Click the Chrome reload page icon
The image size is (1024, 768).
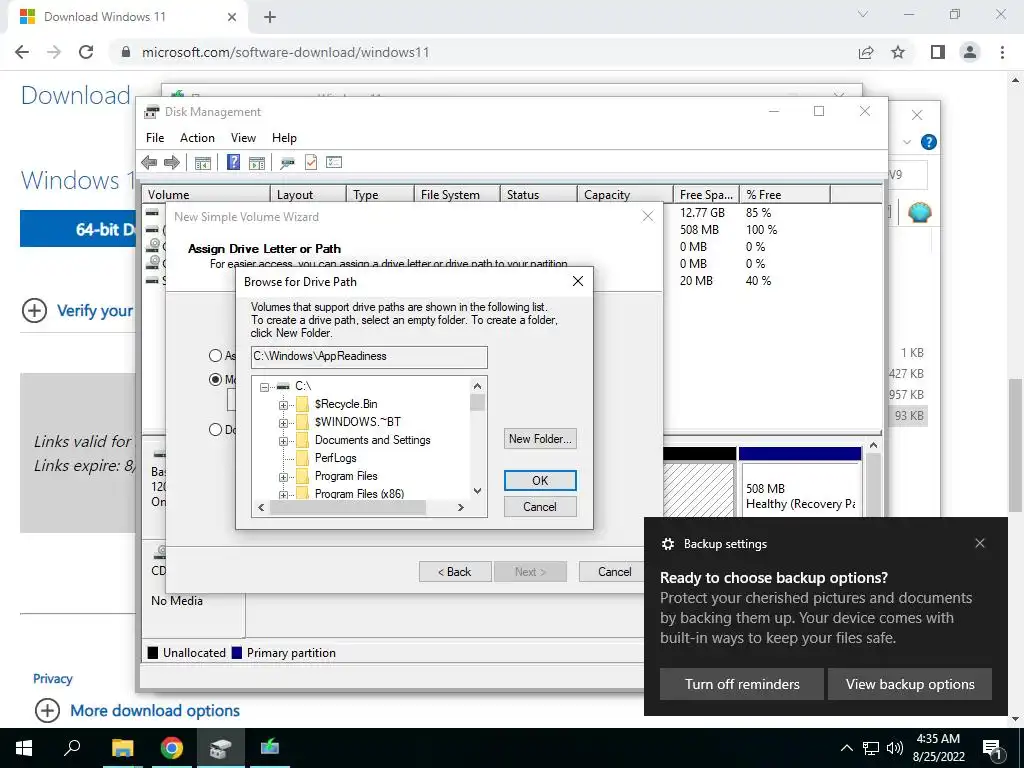click(86, 52)
